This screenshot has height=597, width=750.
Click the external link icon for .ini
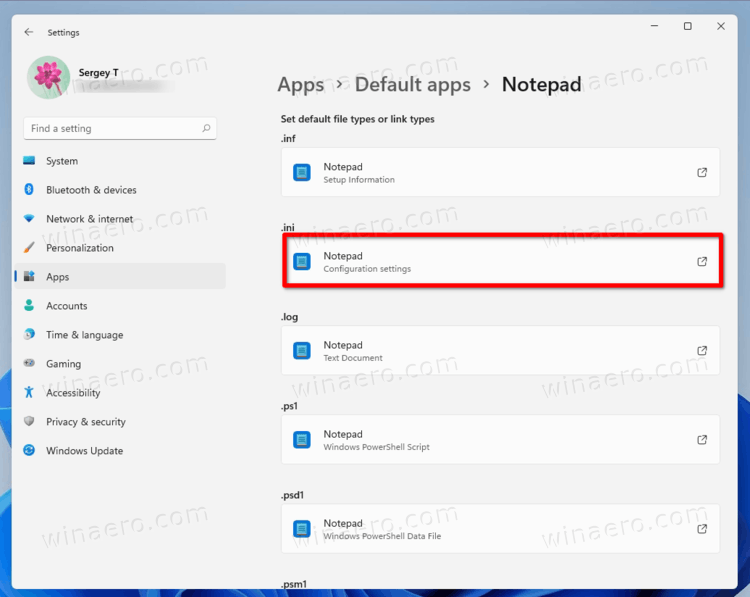702,262
